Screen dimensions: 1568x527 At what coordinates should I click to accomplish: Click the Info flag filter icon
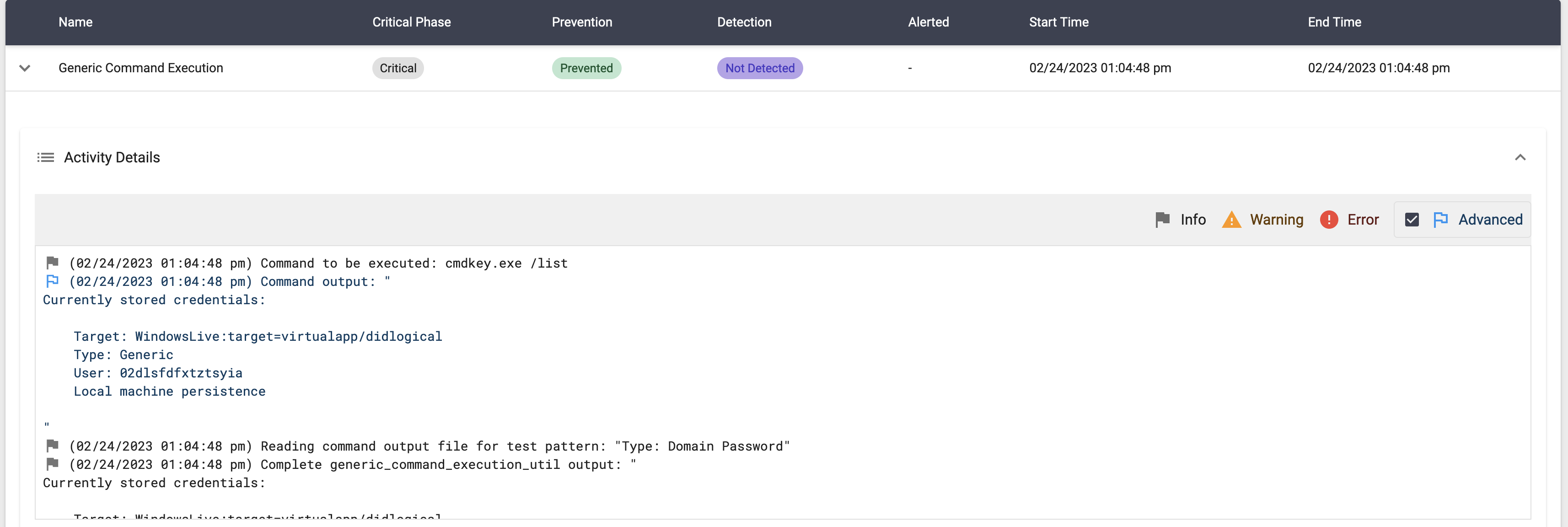tap(1162, 220)
